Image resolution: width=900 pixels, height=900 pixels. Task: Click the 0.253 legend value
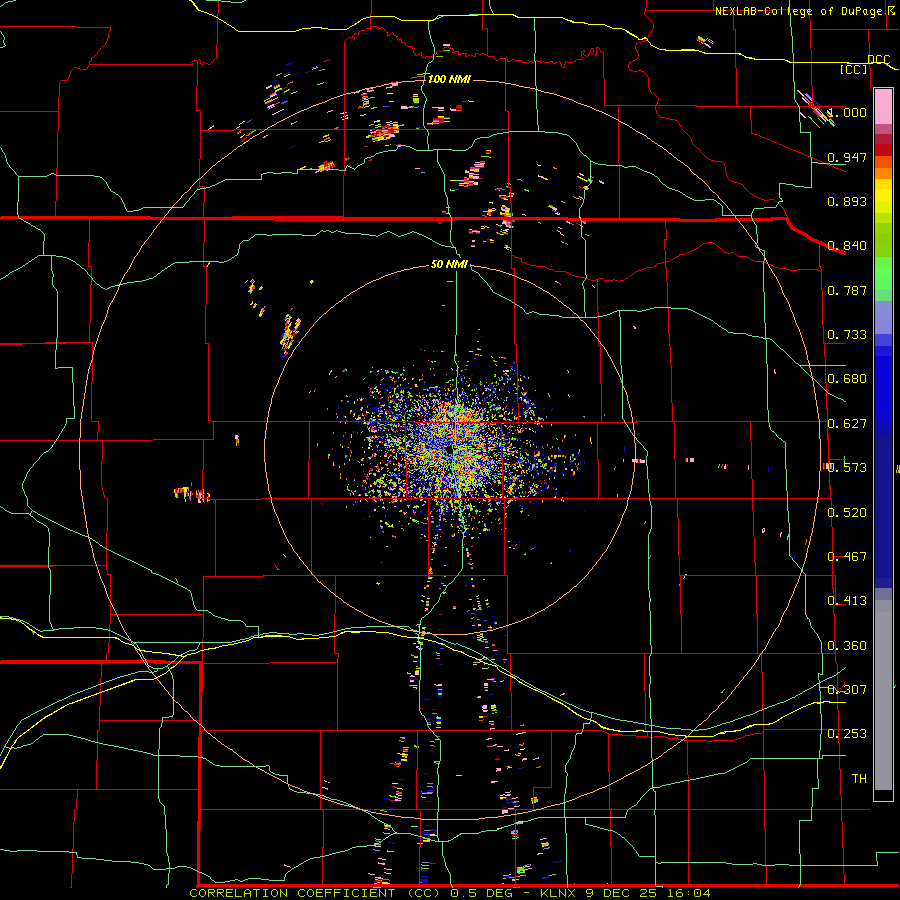point(847,734)
